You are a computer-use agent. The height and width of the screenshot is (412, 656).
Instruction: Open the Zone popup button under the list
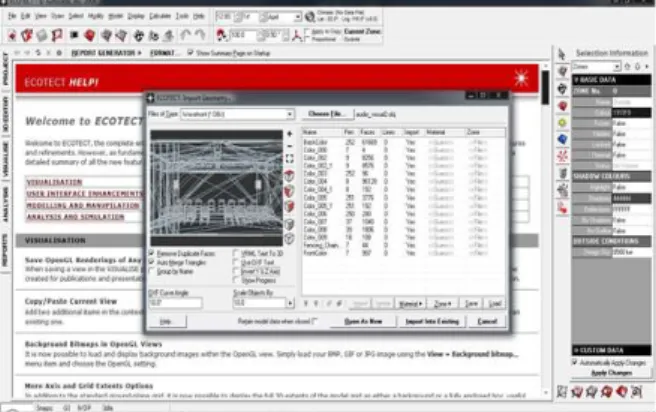coord(443,304)
